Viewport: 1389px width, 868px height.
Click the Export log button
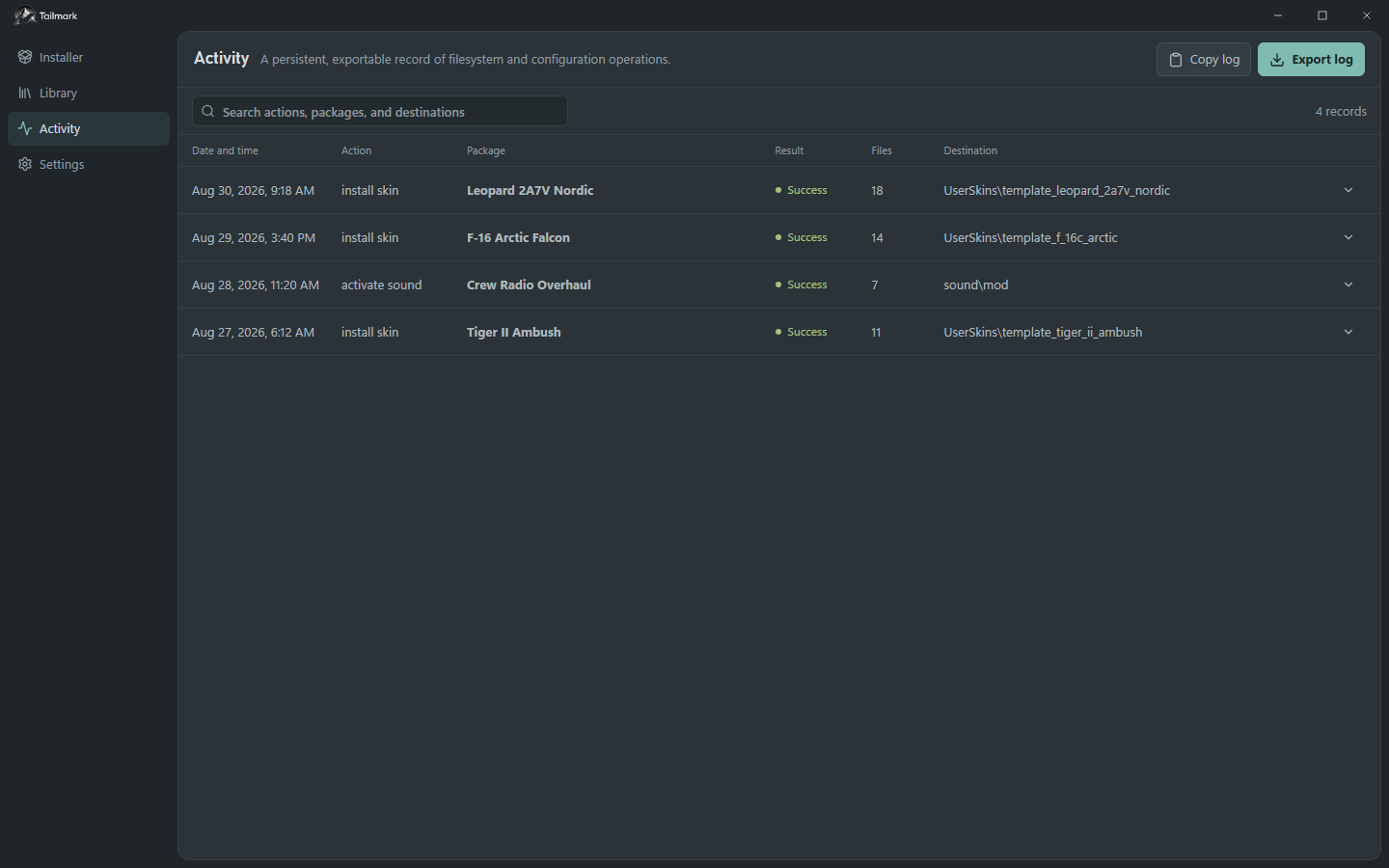[x=1311, y=59]
